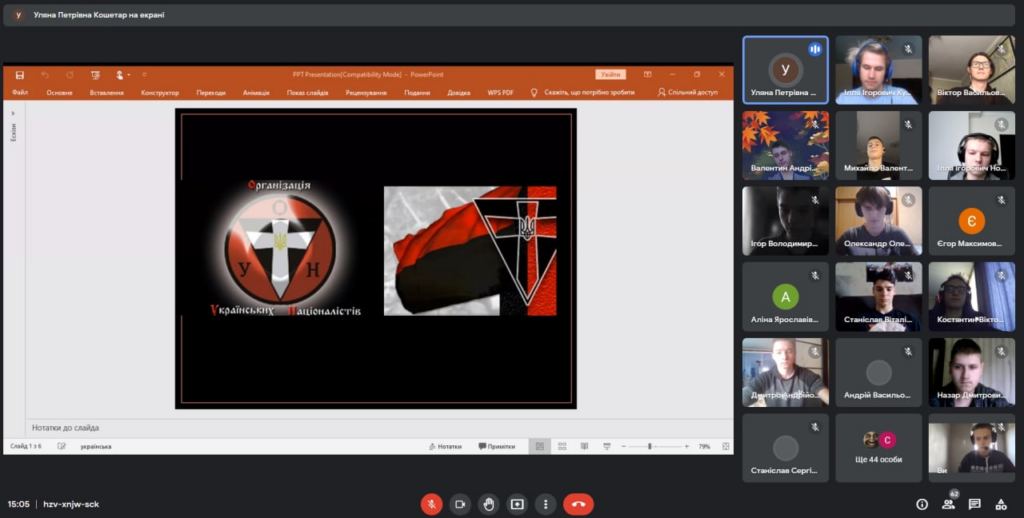Expand the Ще 44 особи tile

point(878,449)
